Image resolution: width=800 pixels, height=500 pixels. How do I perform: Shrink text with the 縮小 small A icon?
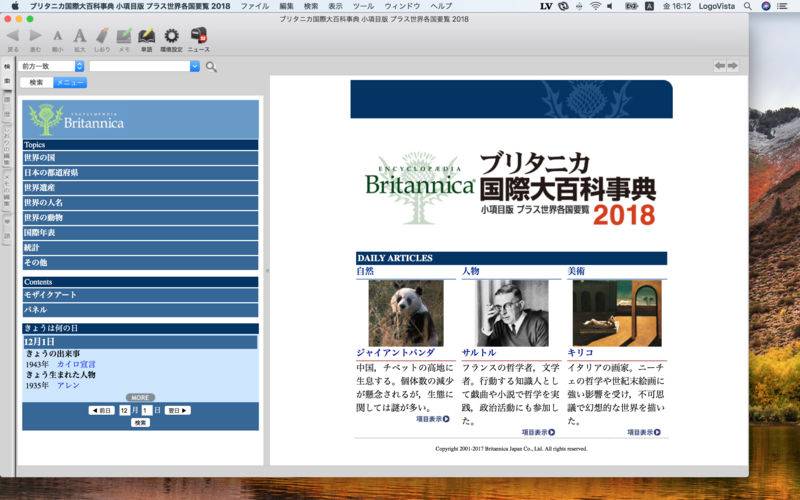point(58,36)
